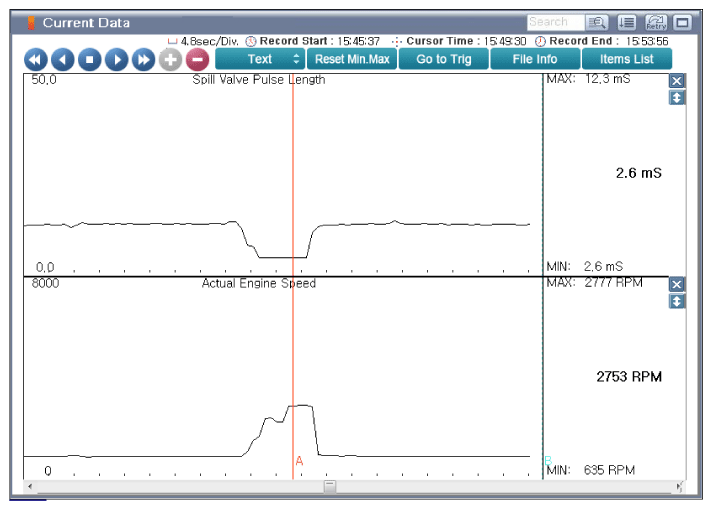Expand Spill Valve Pulse Length graph height
Screen dimensions: 712x510
click(677, 98)
